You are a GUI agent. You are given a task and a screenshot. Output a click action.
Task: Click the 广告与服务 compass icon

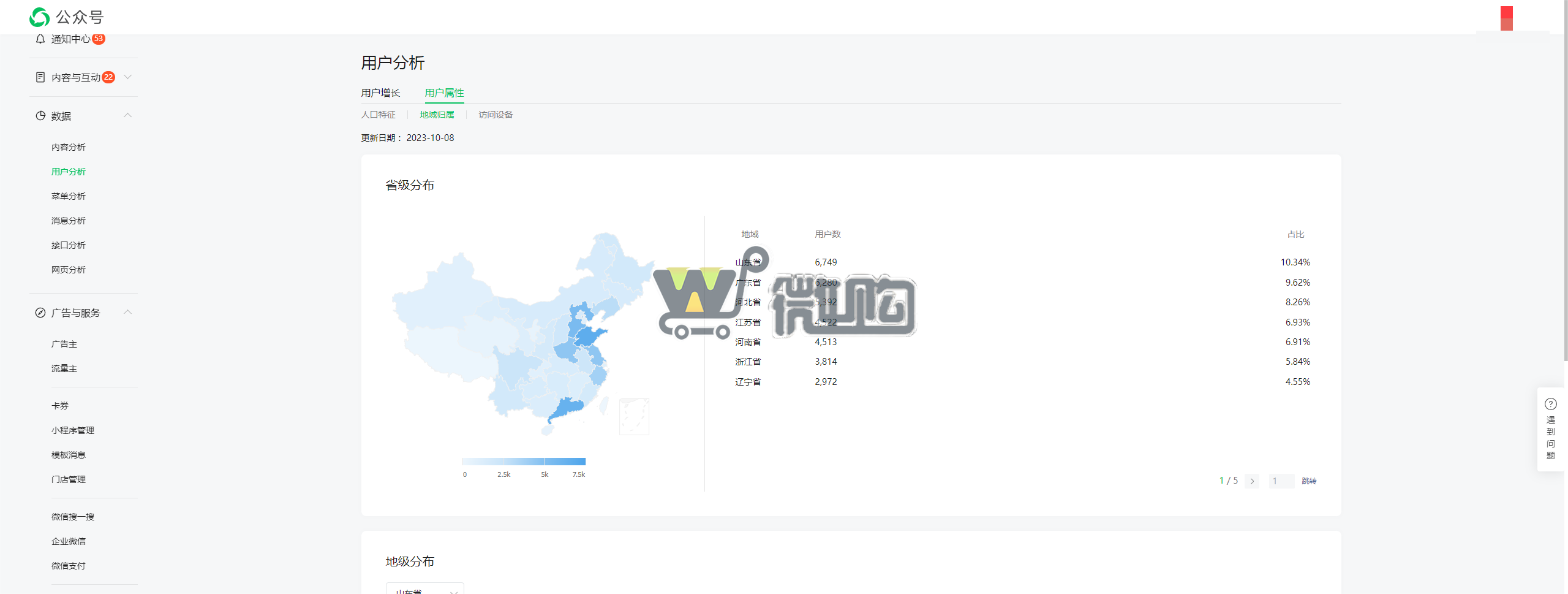pos(40,313)
